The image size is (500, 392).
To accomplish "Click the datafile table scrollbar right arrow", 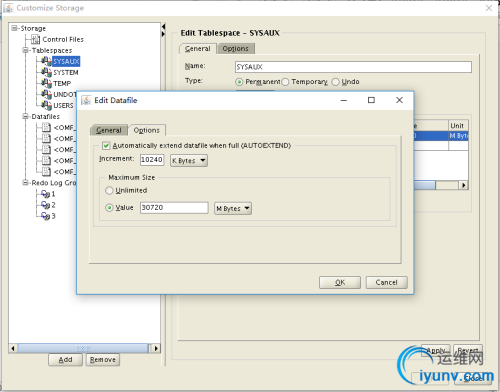I will click(464, 185).
